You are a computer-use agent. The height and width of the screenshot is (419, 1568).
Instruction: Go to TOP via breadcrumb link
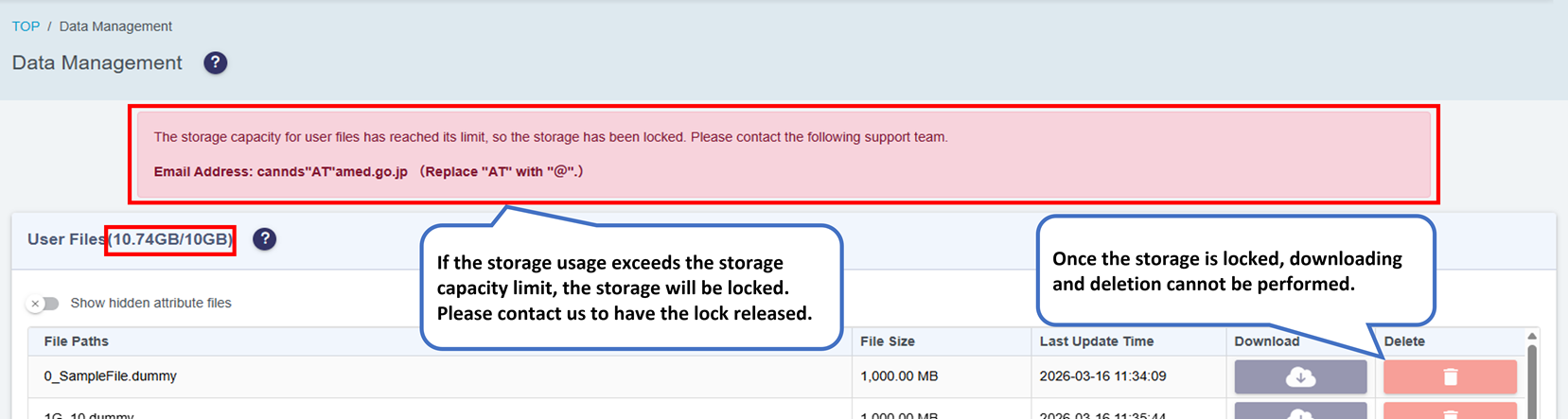(26, 26)
